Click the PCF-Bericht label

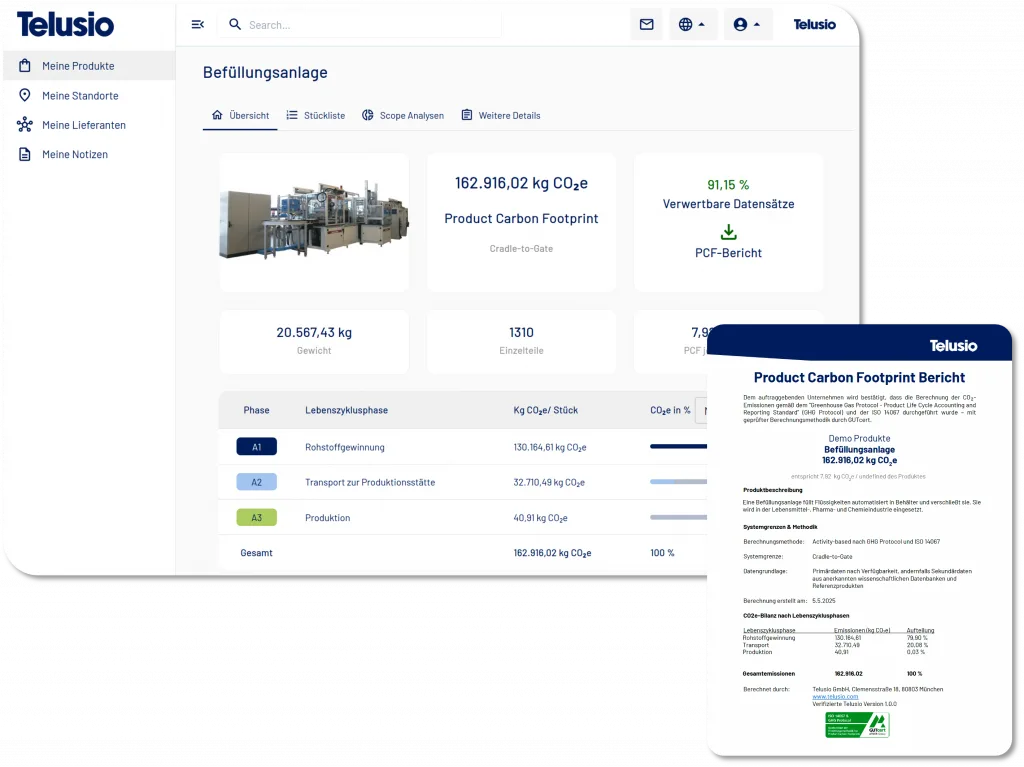[x=728, y=253]
